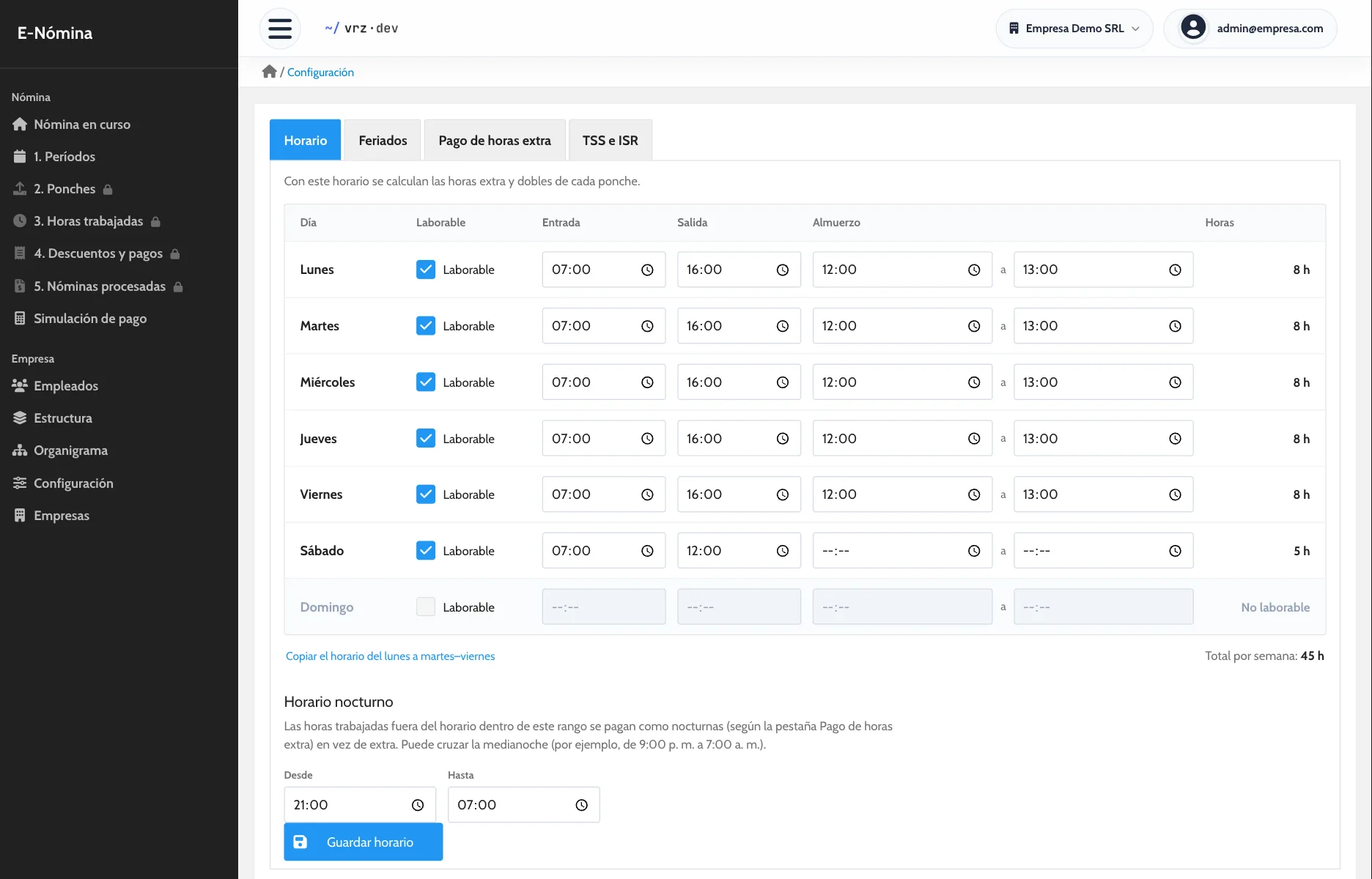The height and width of the screenshot is (879, 1372).
Task: Uncheck Laborable for Sábado
Action: (x=426, y=551)
